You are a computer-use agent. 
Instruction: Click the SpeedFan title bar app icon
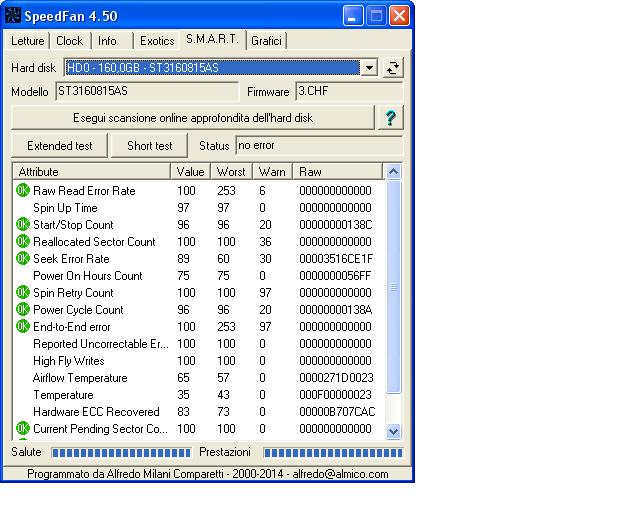(x=12, y=16)
